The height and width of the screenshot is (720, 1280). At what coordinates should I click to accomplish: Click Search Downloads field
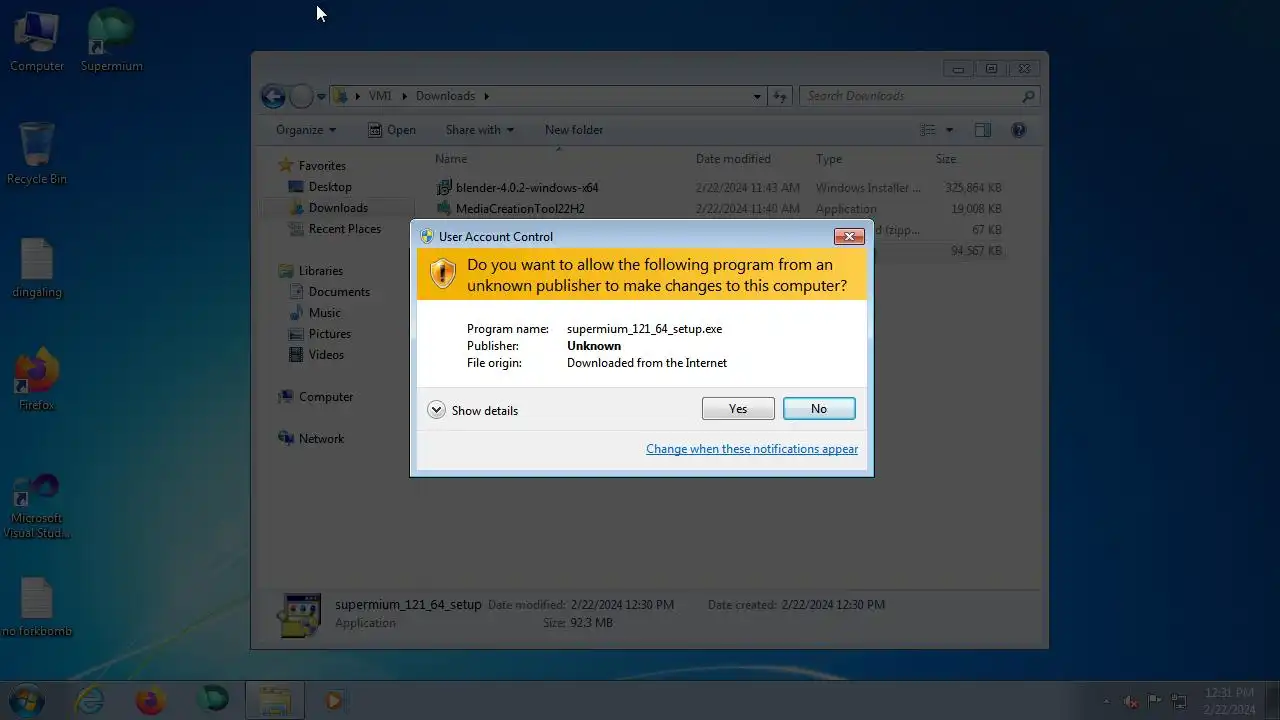(920, 96)
